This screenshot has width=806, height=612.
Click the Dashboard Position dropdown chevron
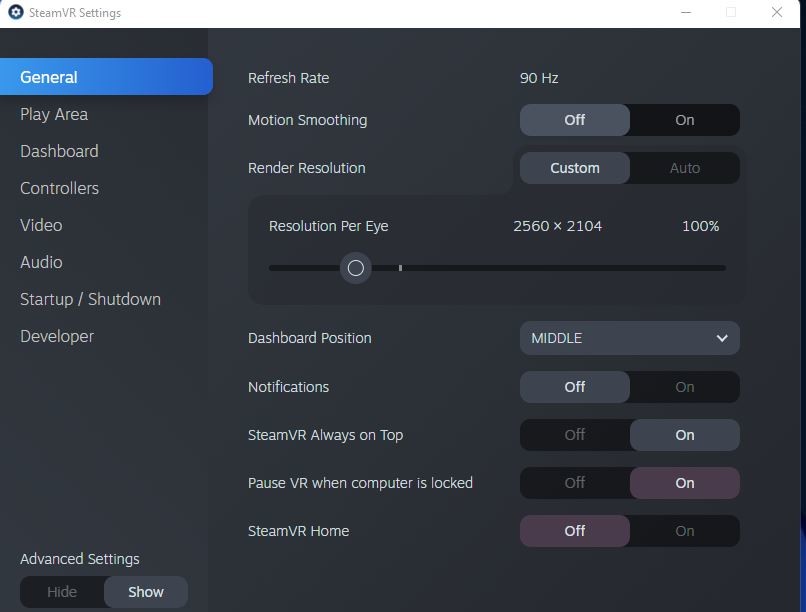(722, 338)
